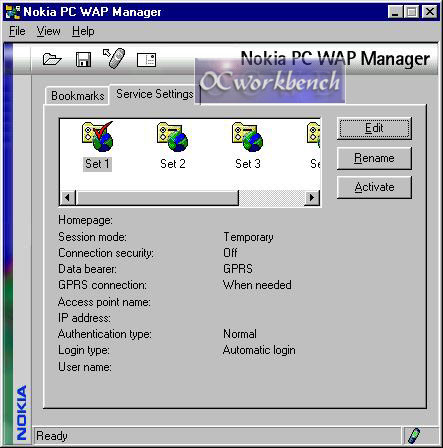
Task: Switch to the Service Settings tab
Action: [x=155, y=94]
